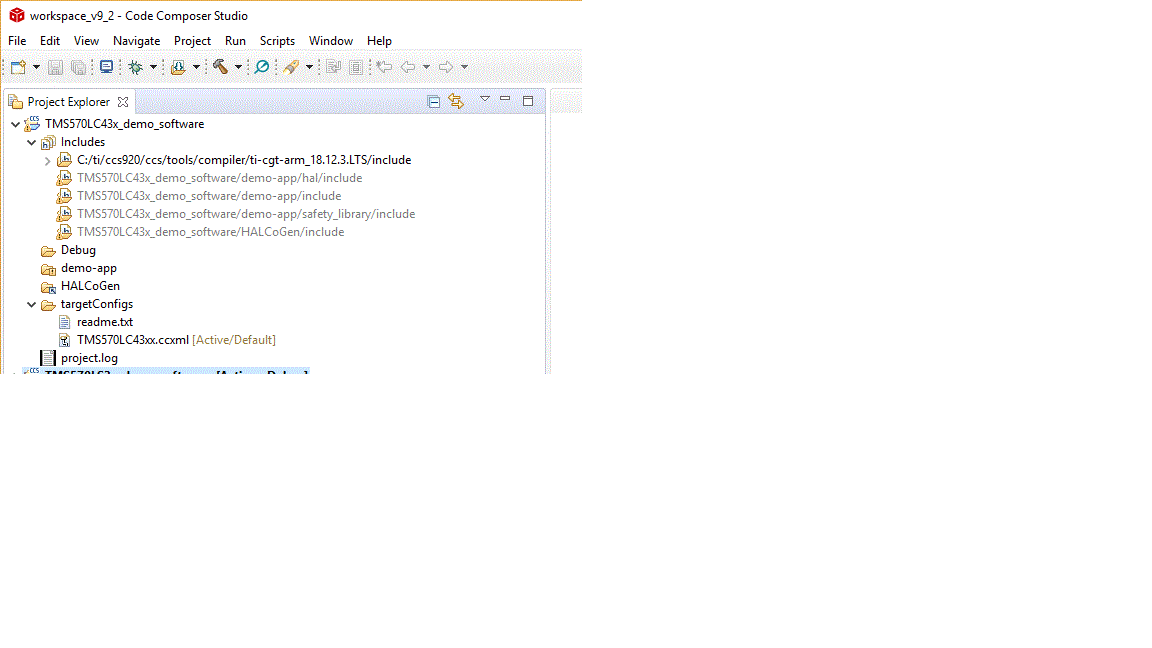Screen dimensions: 1152x648
Task: Open the New wizard dropdown arrow
Action: [x=36, y=68]
